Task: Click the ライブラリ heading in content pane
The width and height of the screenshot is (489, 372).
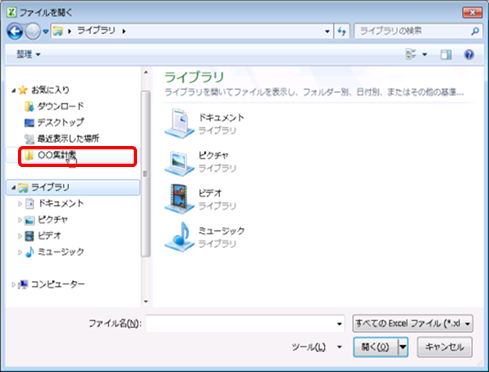Action: [x=194, y=77]
